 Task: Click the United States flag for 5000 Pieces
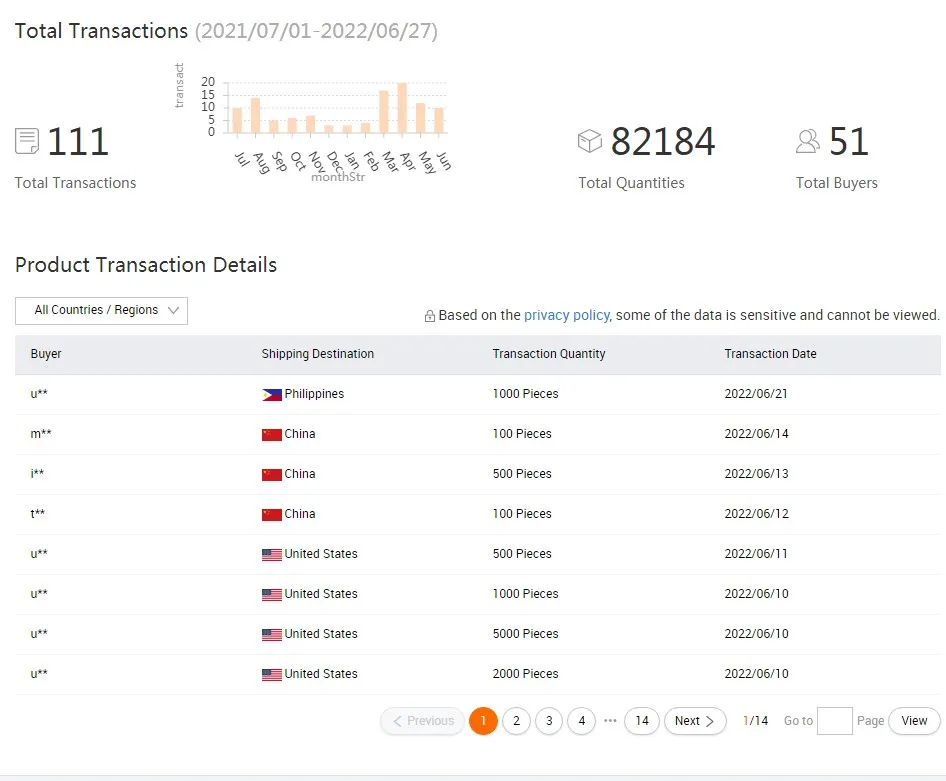pyautogui.click(x=271, y=635)
